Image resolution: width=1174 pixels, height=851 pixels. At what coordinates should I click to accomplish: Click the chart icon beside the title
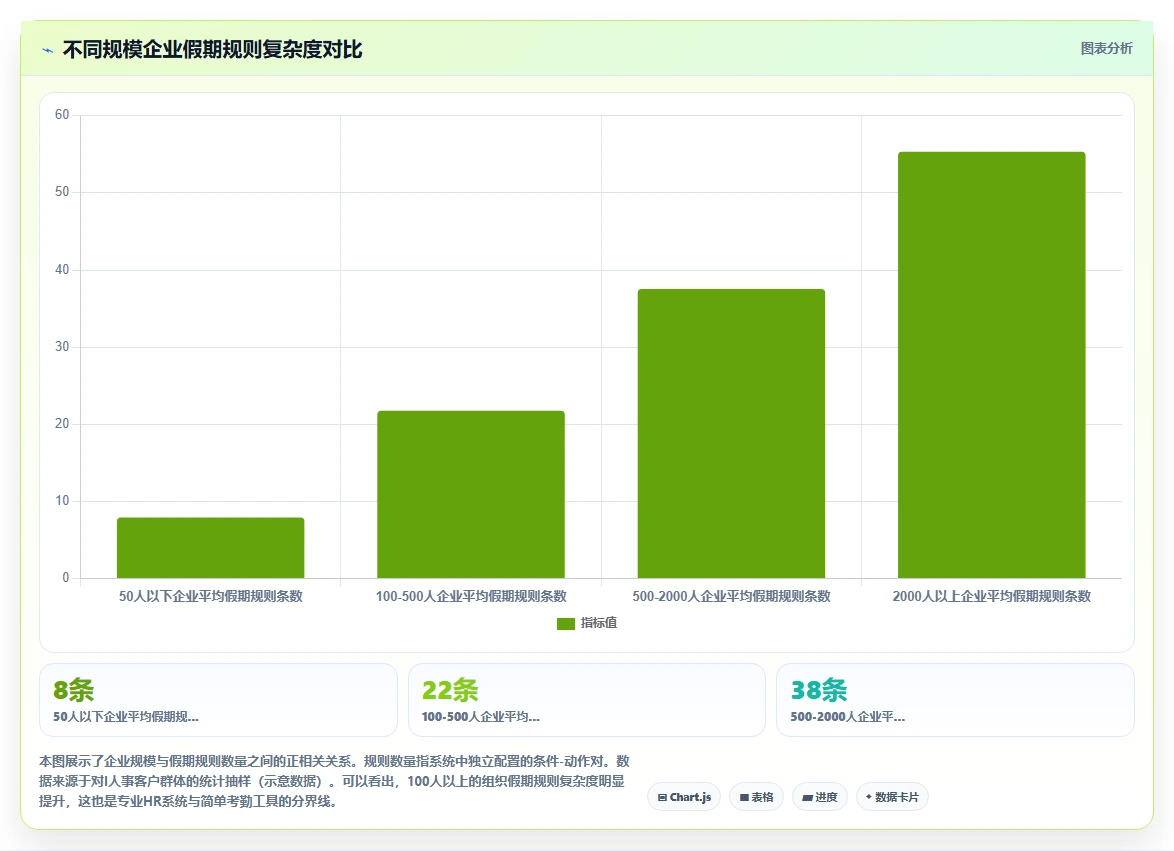pos(48,50)
